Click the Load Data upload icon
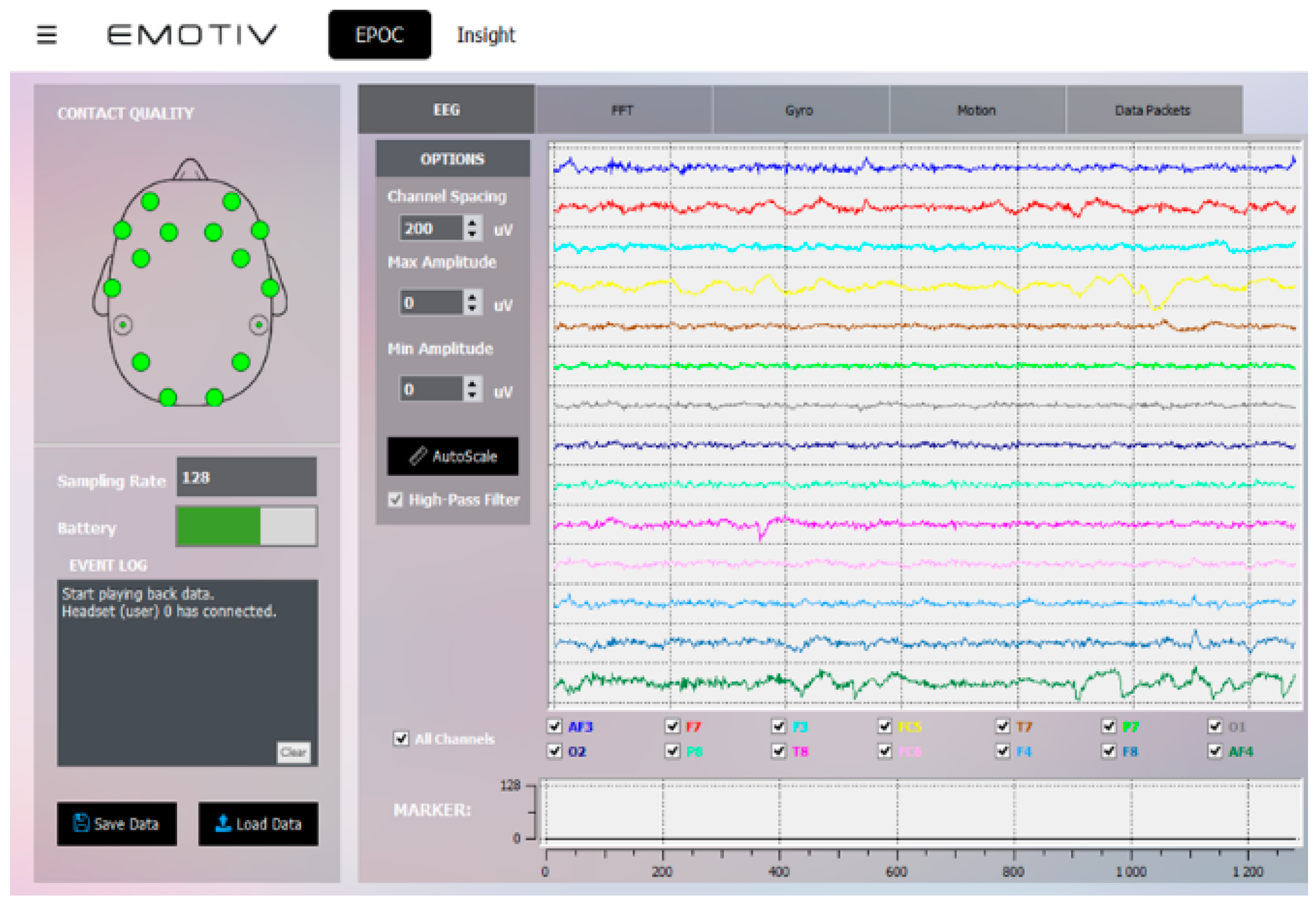Image resolution: width=1316 pixels, height=903 pixels. (224, 824)
